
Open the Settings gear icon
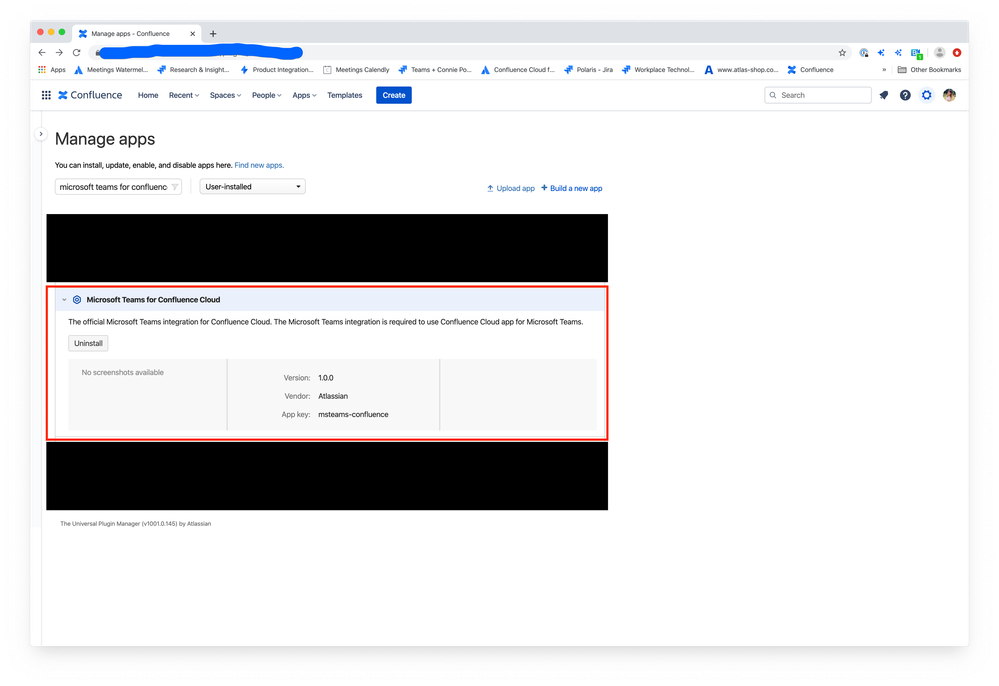click(926, 95)
